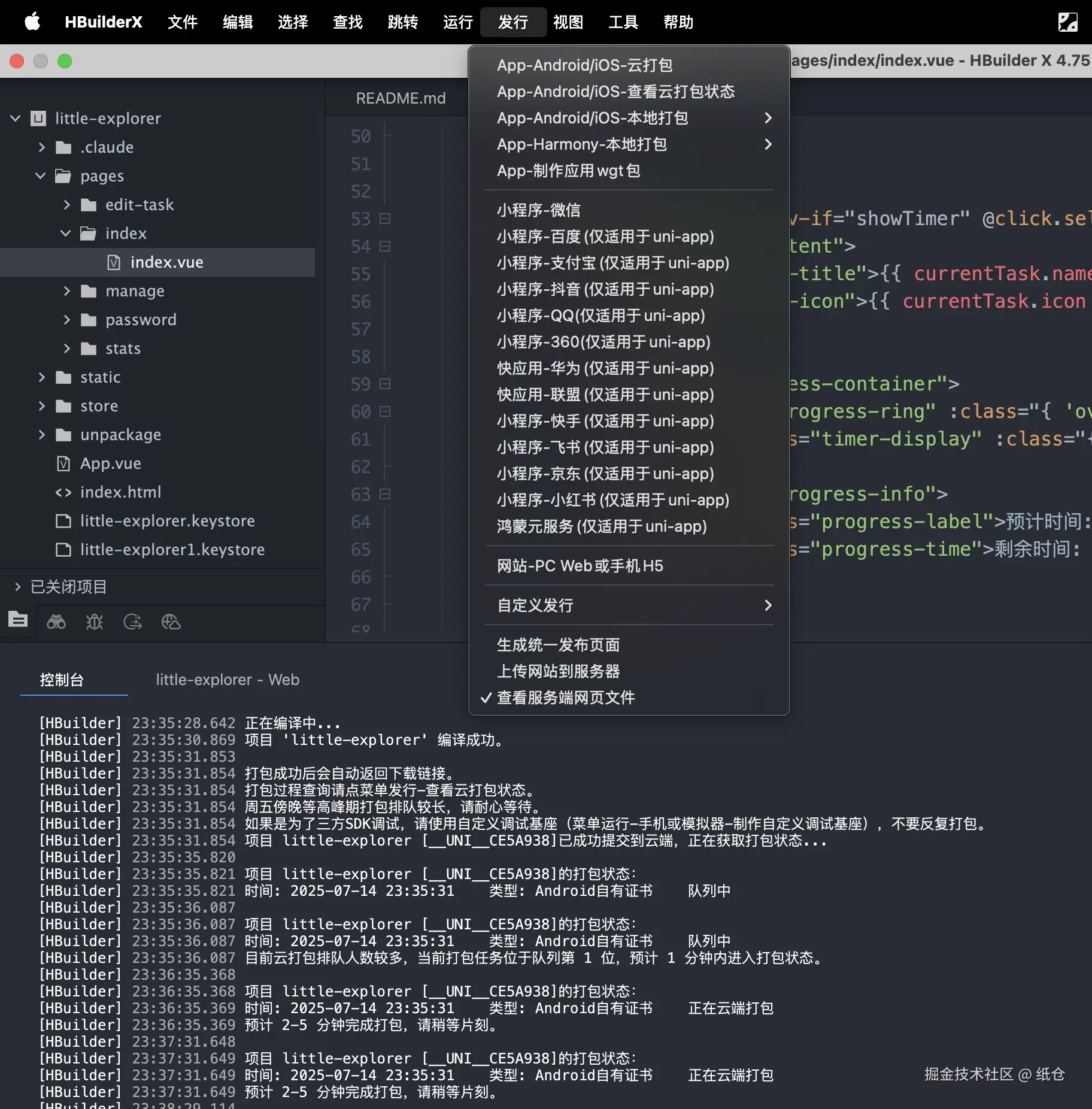The image size is (1092, 1109).
Task: Click the manage folder icon
Action: pos(89,291)
